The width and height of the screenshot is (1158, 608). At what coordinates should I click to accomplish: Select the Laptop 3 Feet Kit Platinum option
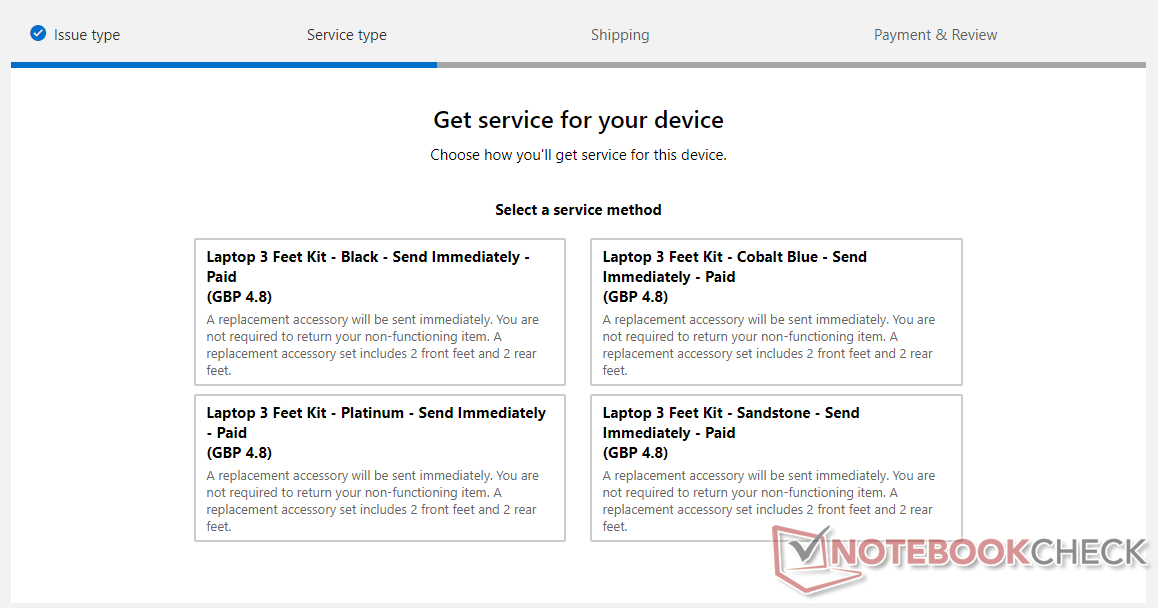380,468
